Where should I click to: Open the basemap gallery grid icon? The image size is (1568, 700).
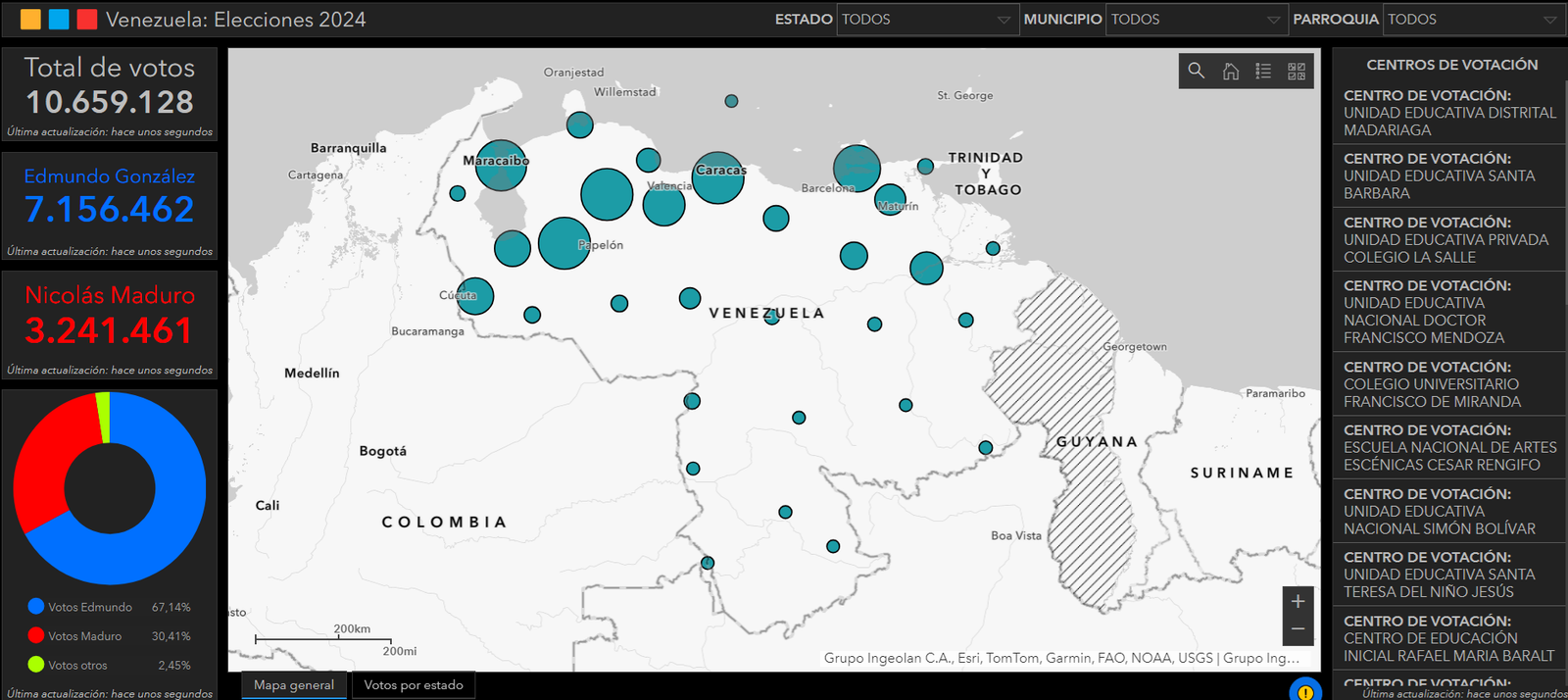pos(1297,71)
